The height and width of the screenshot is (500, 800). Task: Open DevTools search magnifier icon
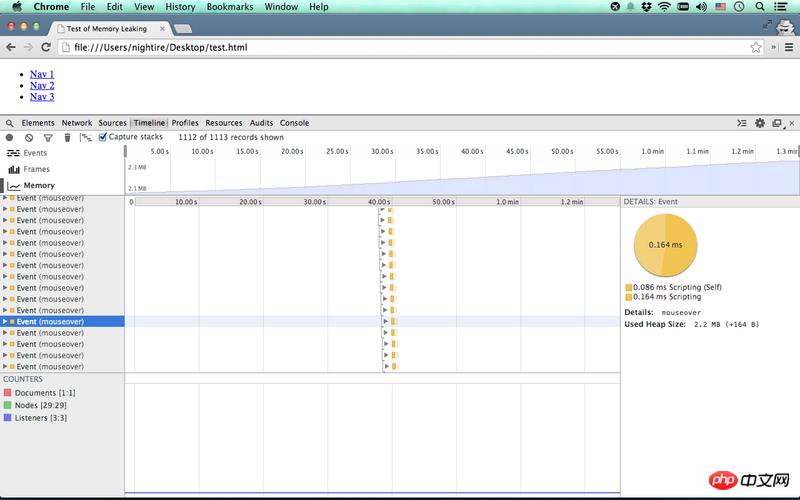coord(9,123)
